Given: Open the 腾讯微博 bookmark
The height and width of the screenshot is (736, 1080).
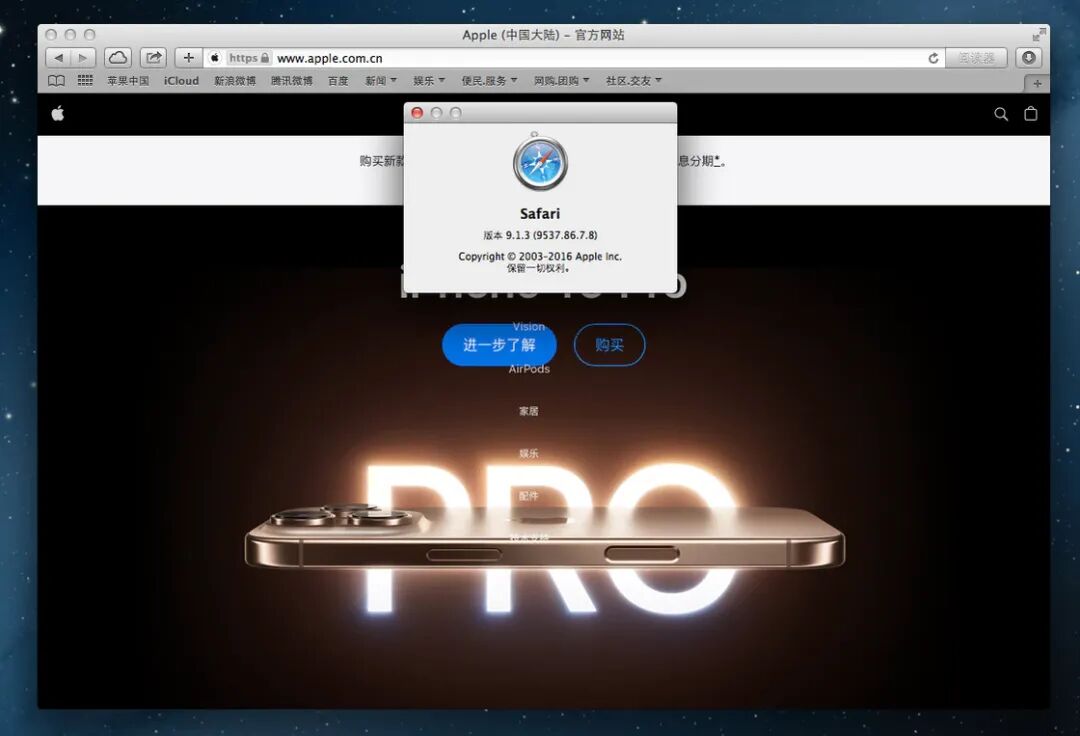Looking at the screenshot, I should tap(292, 81).
